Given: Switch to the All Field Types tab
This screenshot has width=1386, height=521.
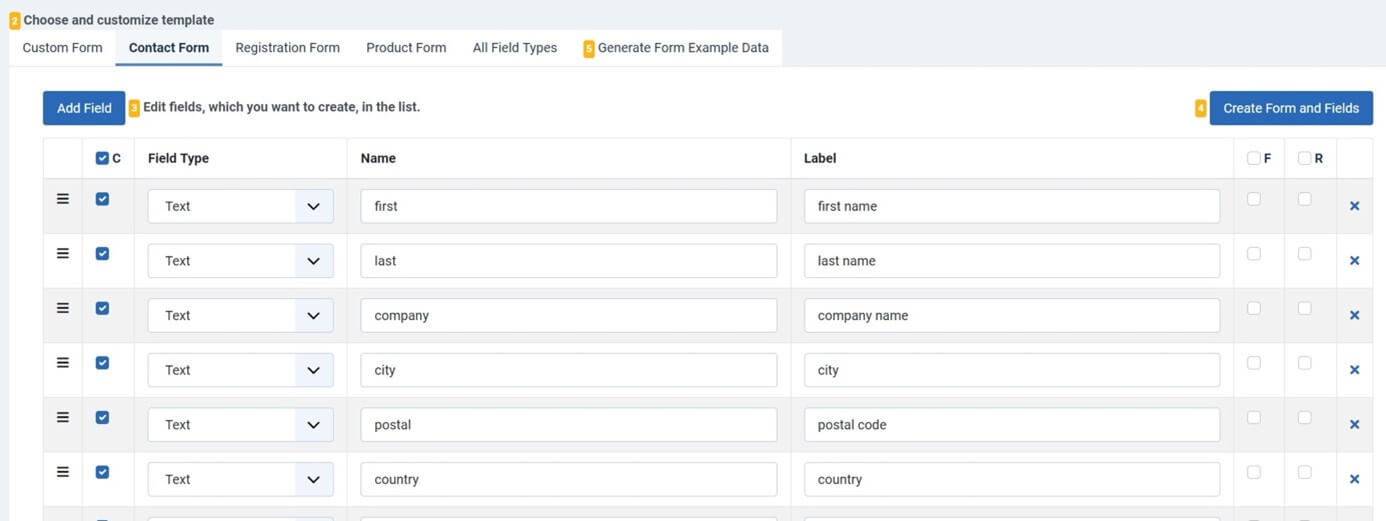Looking at the screenshot, I should (x=515, y=47).
